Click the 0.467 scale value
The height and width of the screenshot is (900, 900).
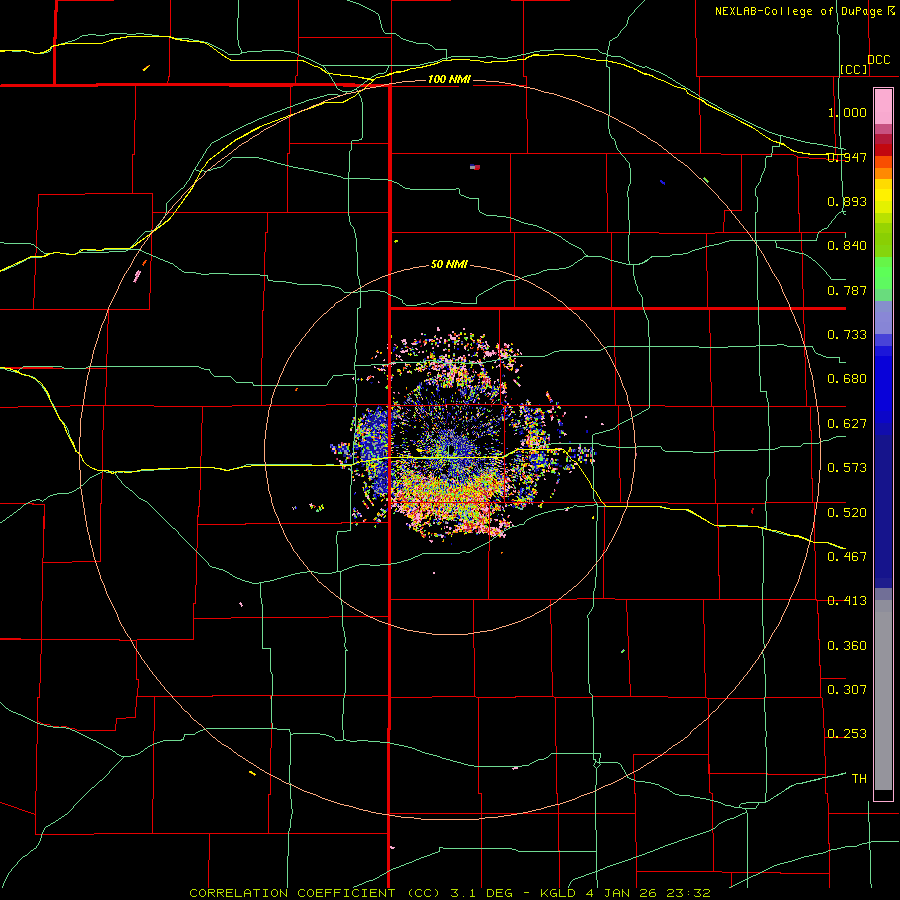[x=847, y=557]
